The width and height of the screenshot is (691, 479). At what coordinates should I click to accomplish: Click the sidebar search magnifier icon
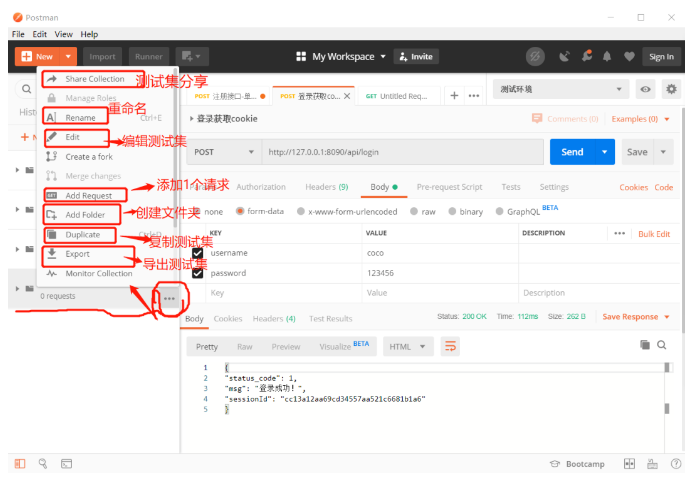(26, 89)
